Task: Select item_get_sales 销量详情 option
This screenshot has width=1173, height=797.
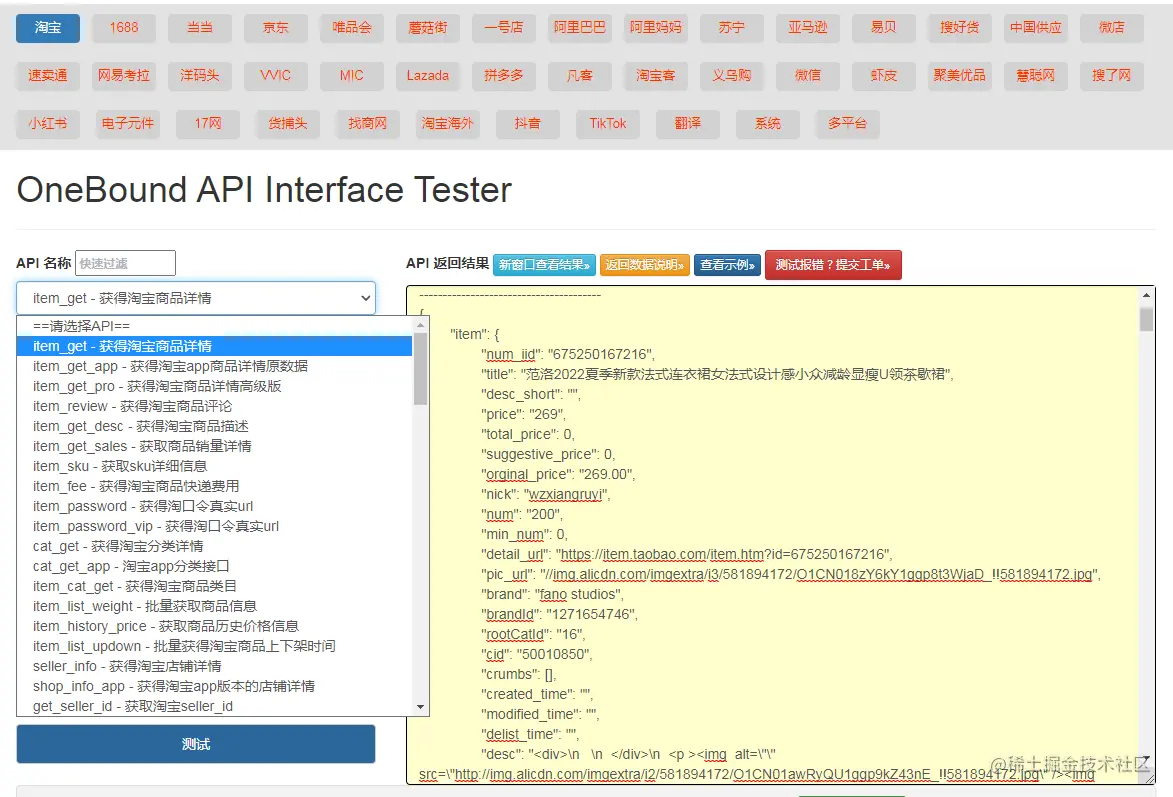Action: click(x=214, y=446)
